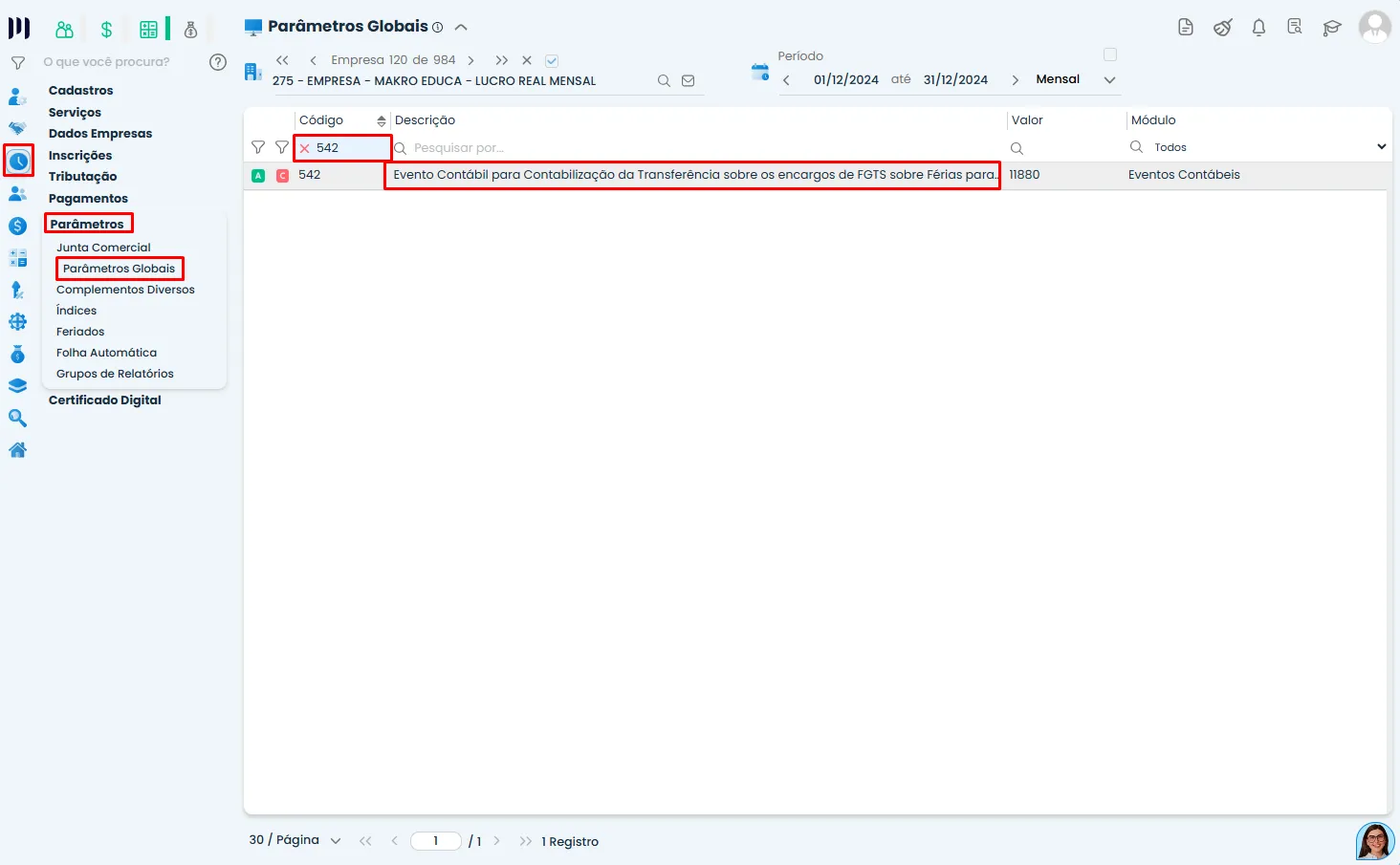Open the help question mark icon
The width and height of the screenshot is (1400, 865).
click(218, 62)
